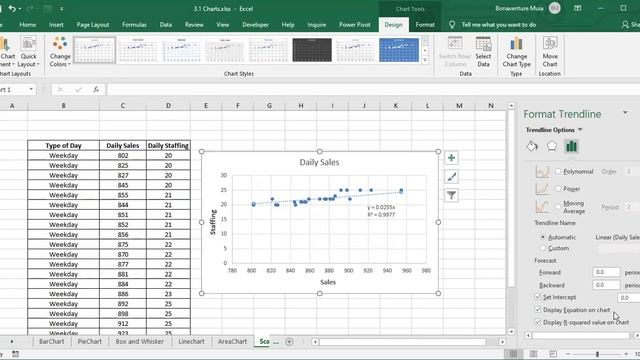Screen dimensions: 640x360
Task: Switch to Page Layout view icon
Action: tap(533, 353)
